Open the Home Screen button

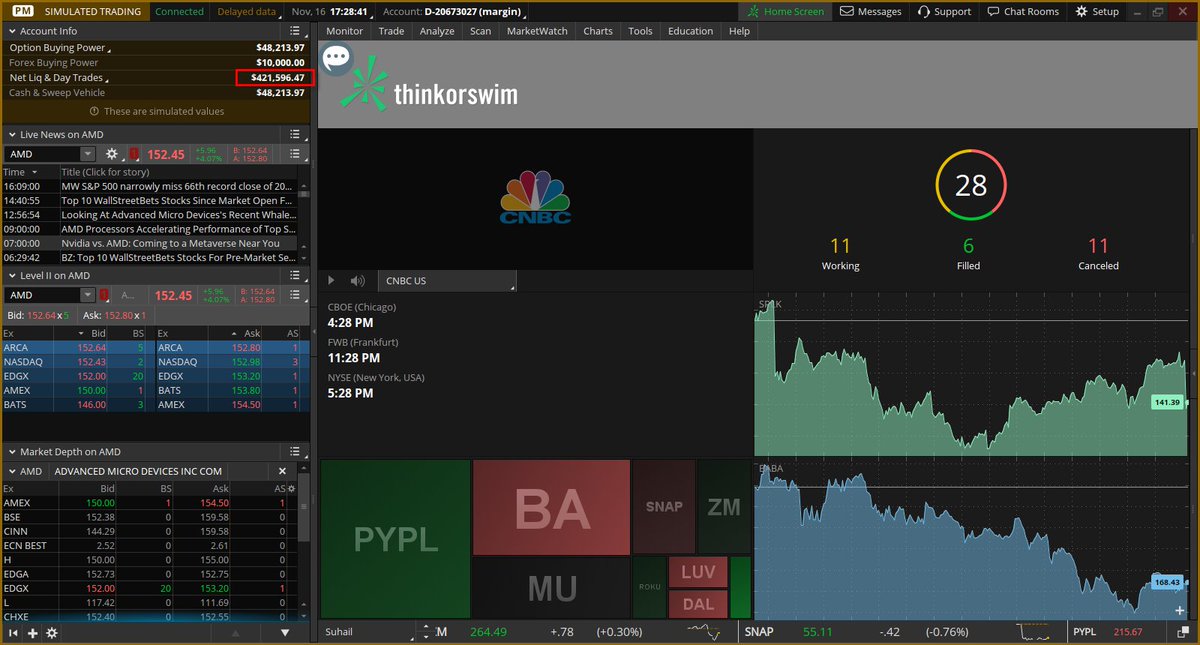click(x=787, y=11)
